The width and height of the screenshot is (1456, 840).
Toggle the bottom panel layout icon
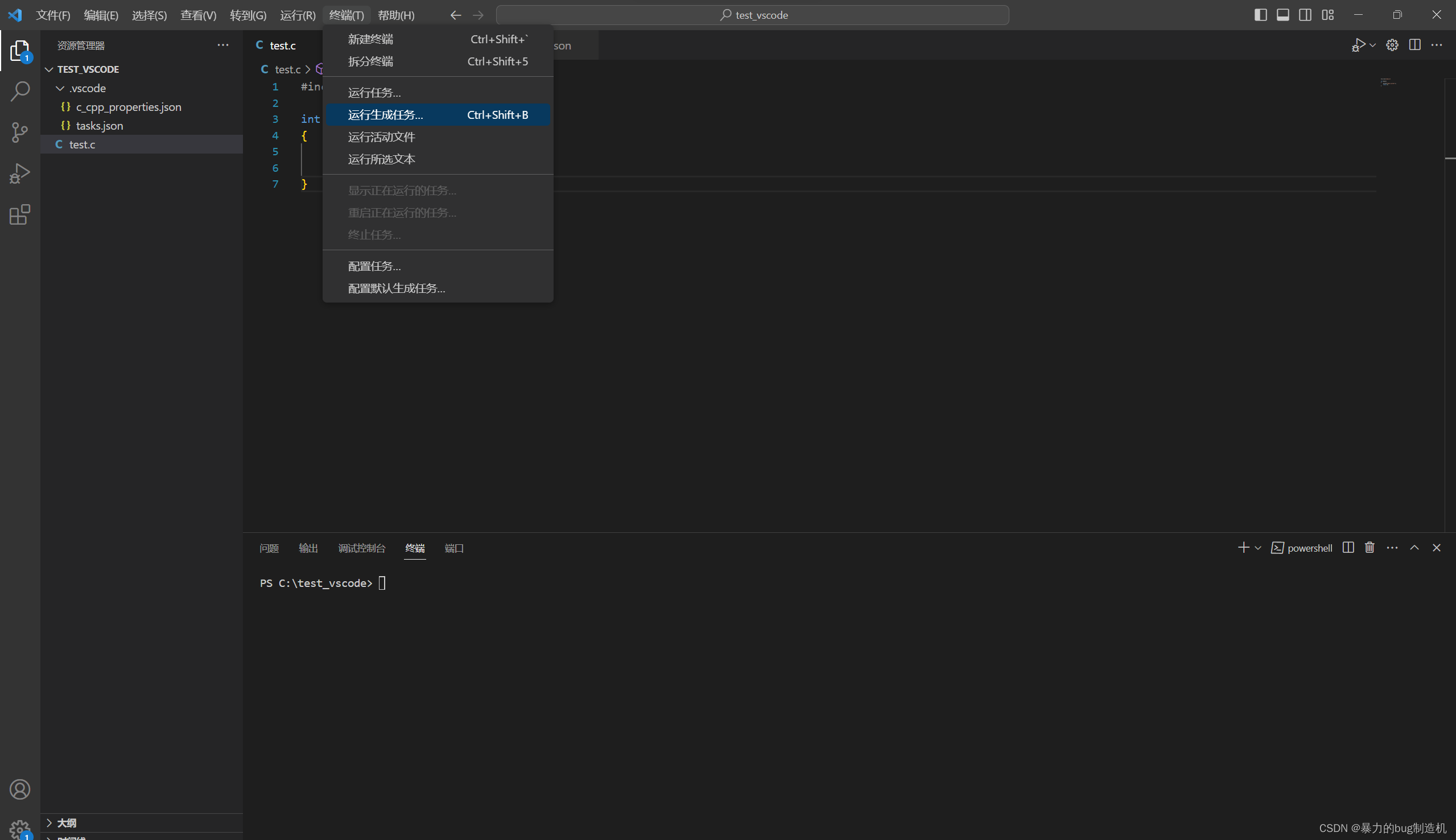[x=1283, y=15]
